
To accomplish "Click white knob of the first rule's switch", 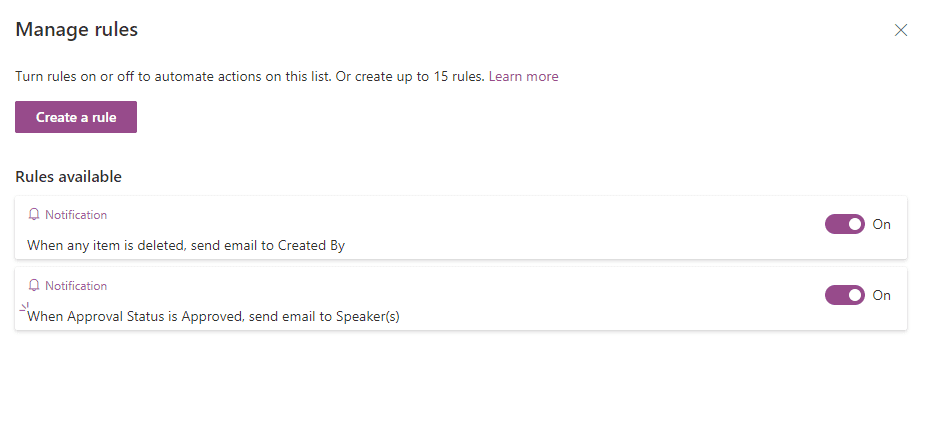I will coord(855,224).
